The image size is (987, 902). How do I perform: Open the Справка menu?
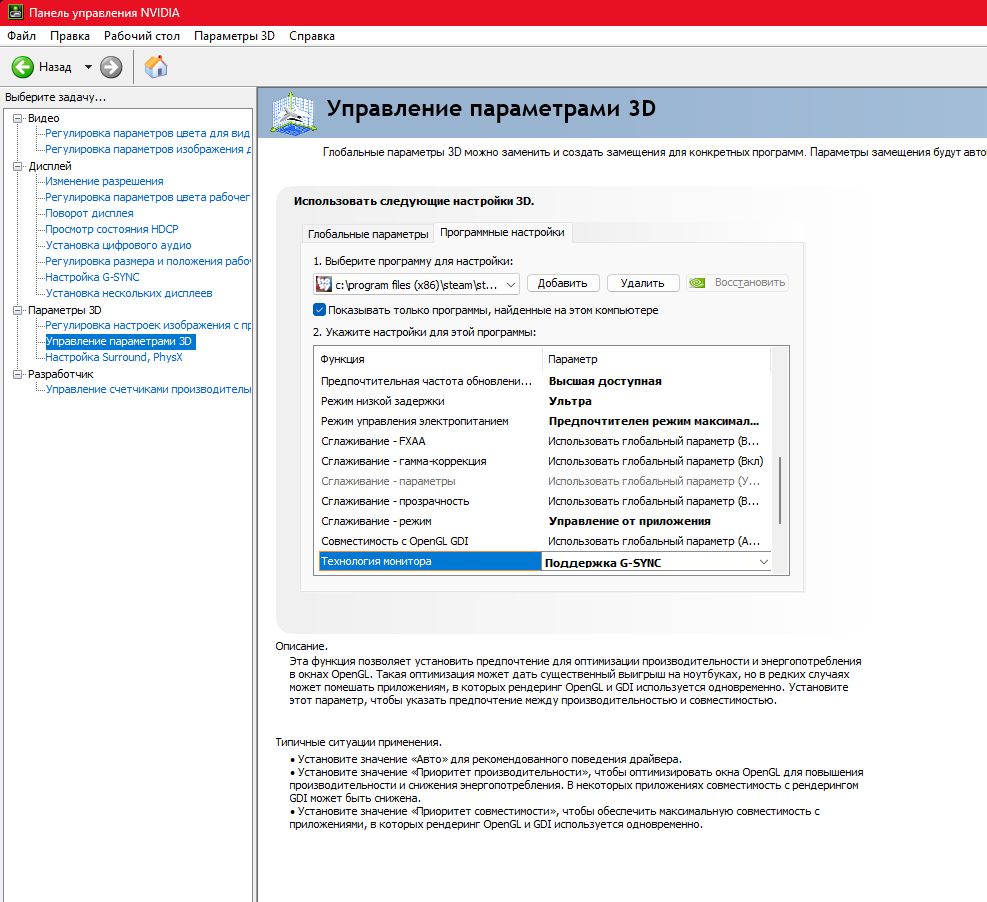(311, 36)
